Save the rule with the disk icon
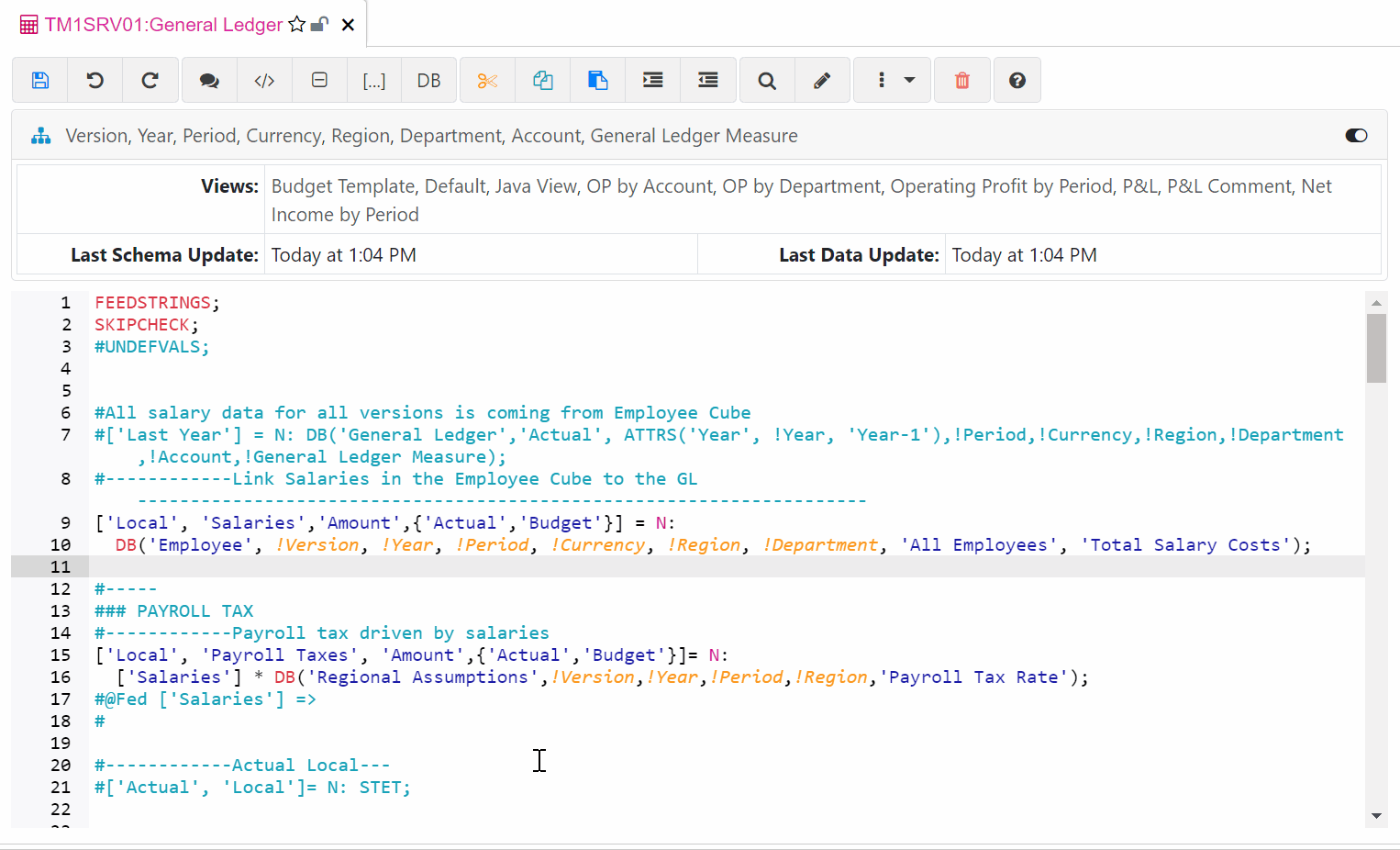Screen dimensions: 1400x850 click(40, 80)
